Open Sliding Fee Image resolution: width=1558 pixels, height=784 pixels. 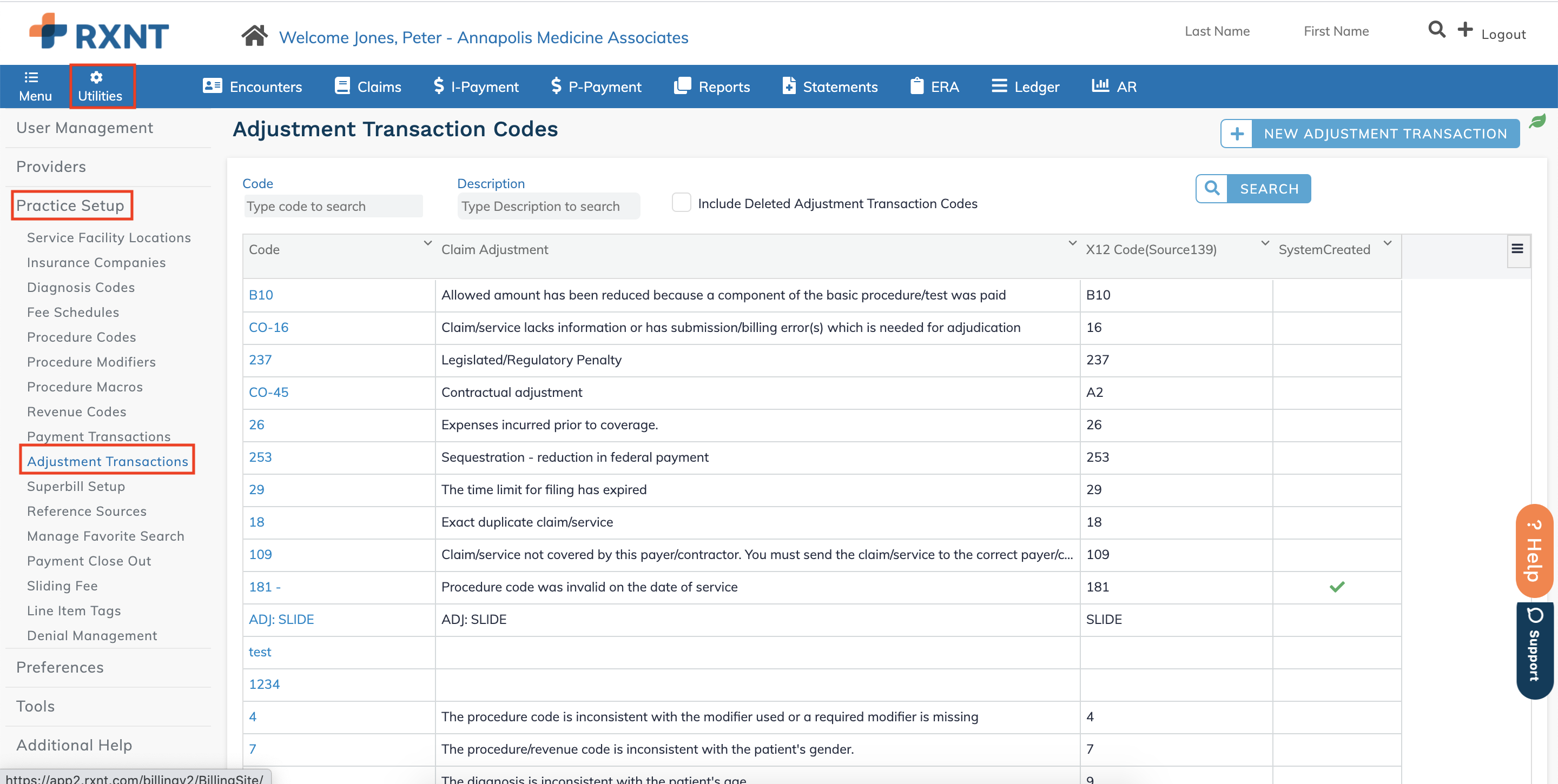click(62, 586)
